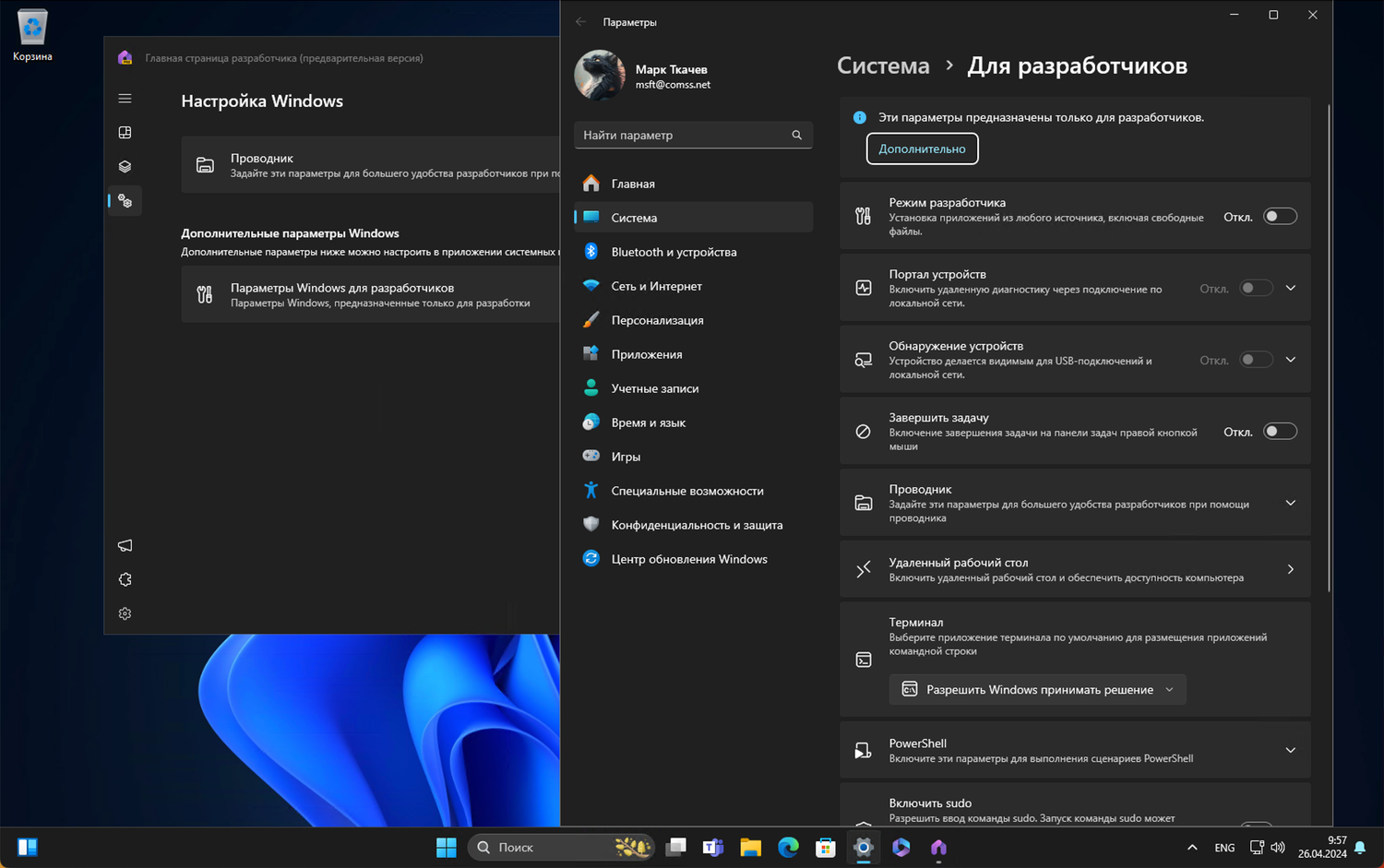Viewport: 1384px width, 868px height.
Task: Open the clock showing 9:57 26.04.2024
Action: click(x=1322, y=847)
